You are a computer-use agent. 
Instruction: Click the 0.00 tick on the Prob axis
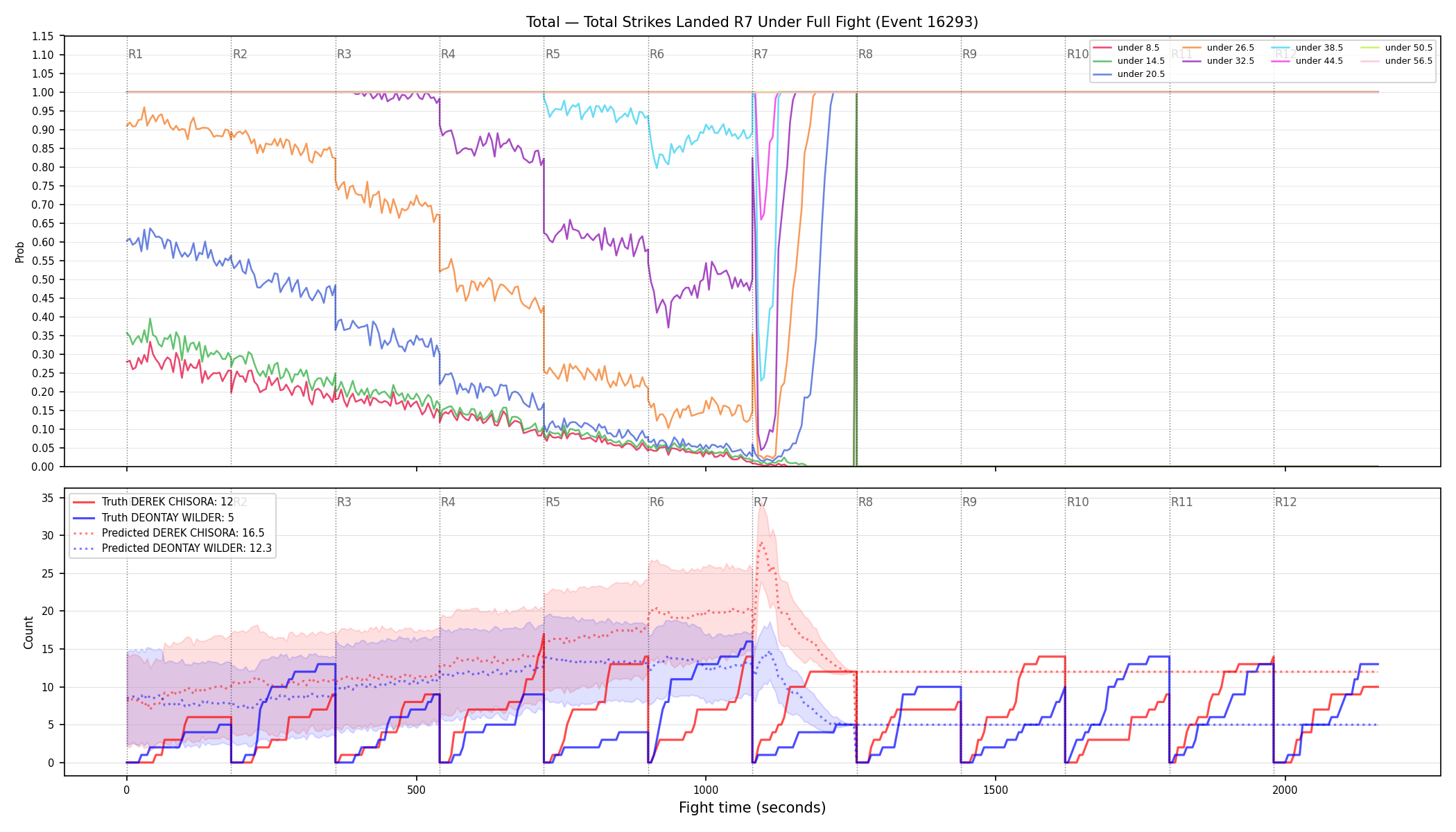tap(43, 467)
